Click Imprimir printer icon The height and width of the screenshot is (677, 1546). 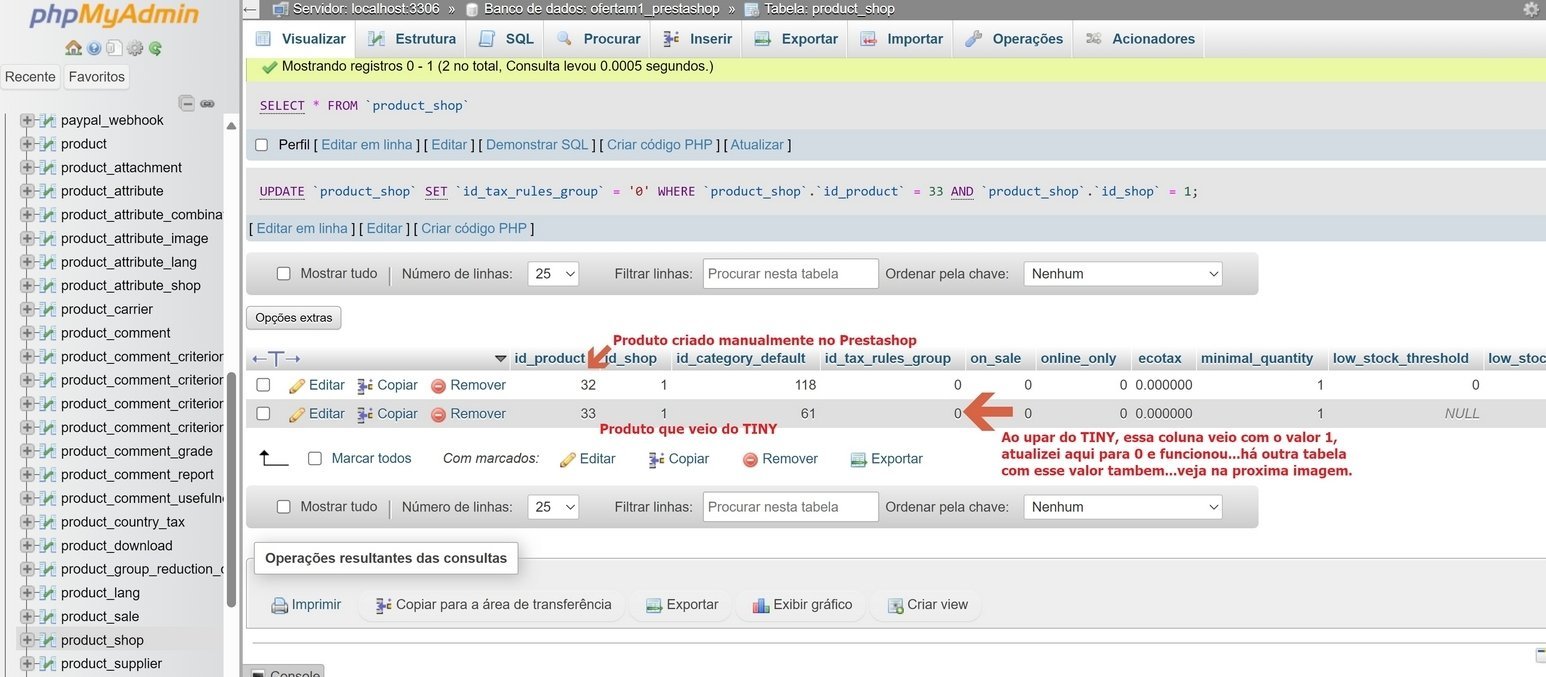(280, 605)
